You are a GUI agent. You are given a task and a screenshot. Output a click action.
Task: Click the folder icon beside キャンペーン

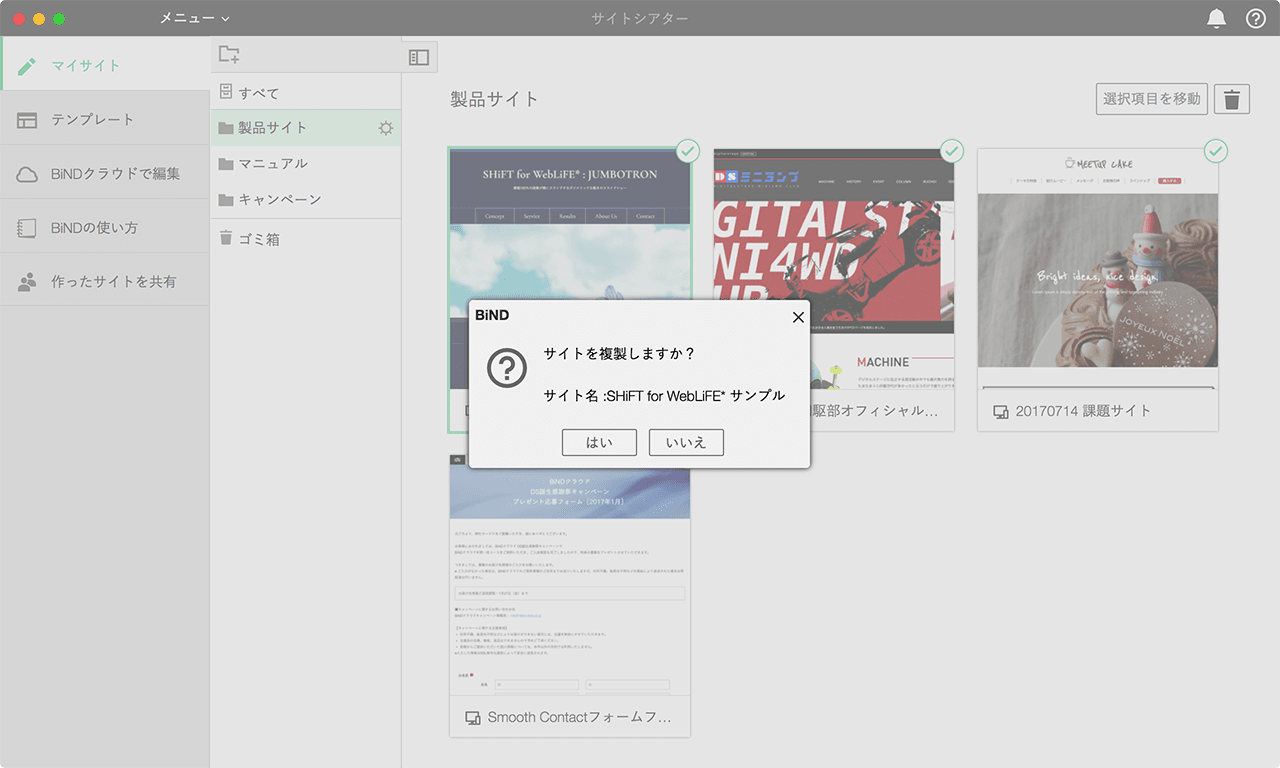click(x=226, y=199)
